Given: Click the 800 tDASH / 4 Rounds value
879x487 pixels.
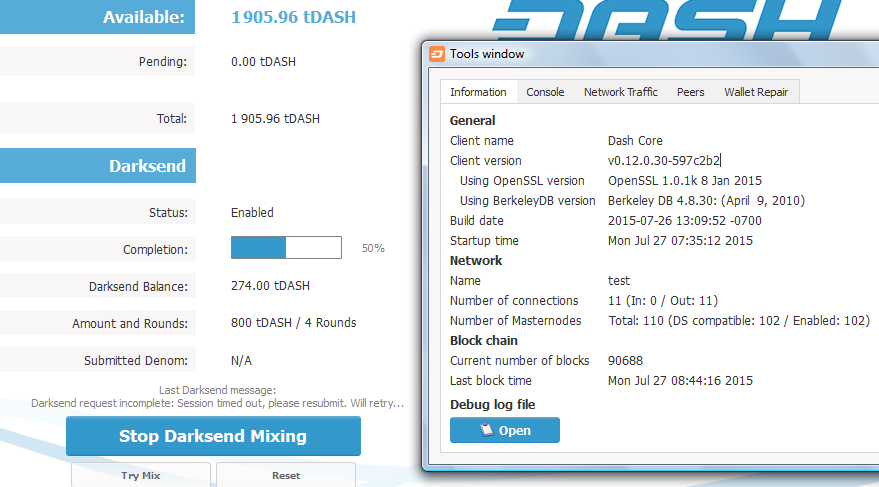Looking at the screenshot, I should [294, 323].
